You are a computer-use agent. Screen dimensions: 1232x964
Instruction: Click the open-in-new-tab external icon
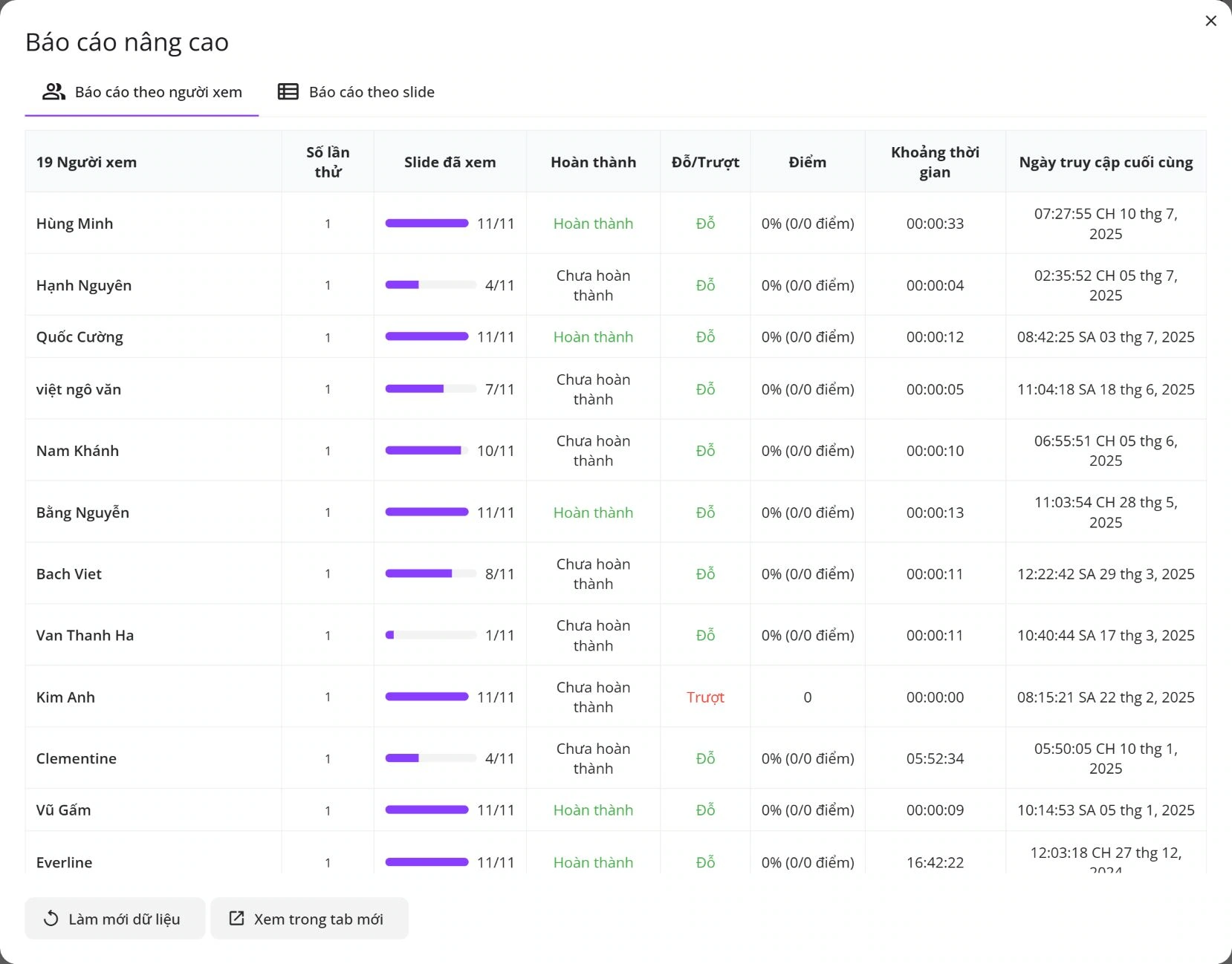tap(236, 919)
